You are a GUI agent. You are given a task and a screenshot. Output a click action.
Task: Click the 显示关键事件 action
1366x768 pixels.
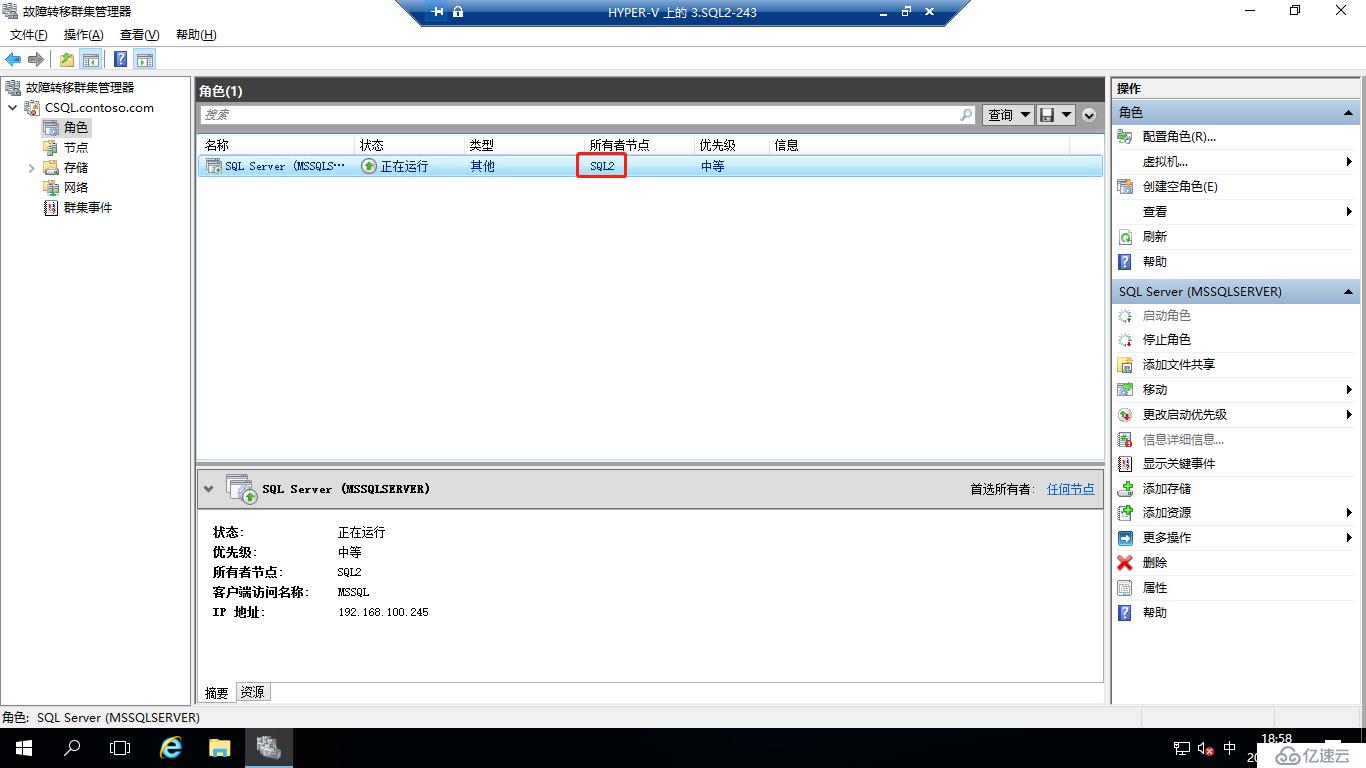pyautogui.click(x=1179, y=464)
